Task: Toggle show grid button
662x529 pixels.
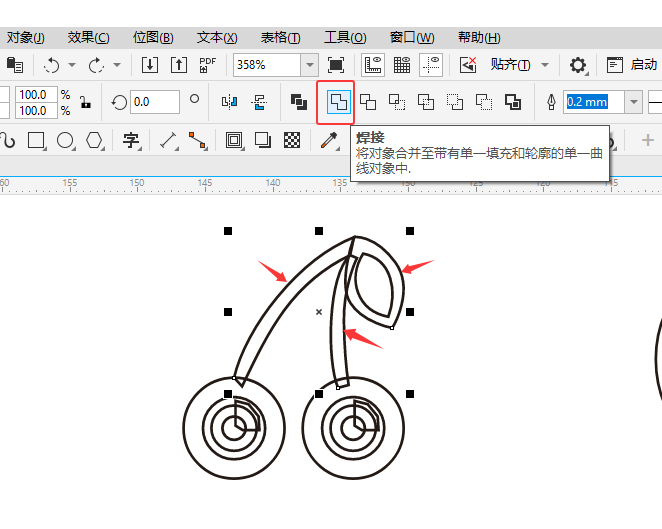Action: pos(402,65)
